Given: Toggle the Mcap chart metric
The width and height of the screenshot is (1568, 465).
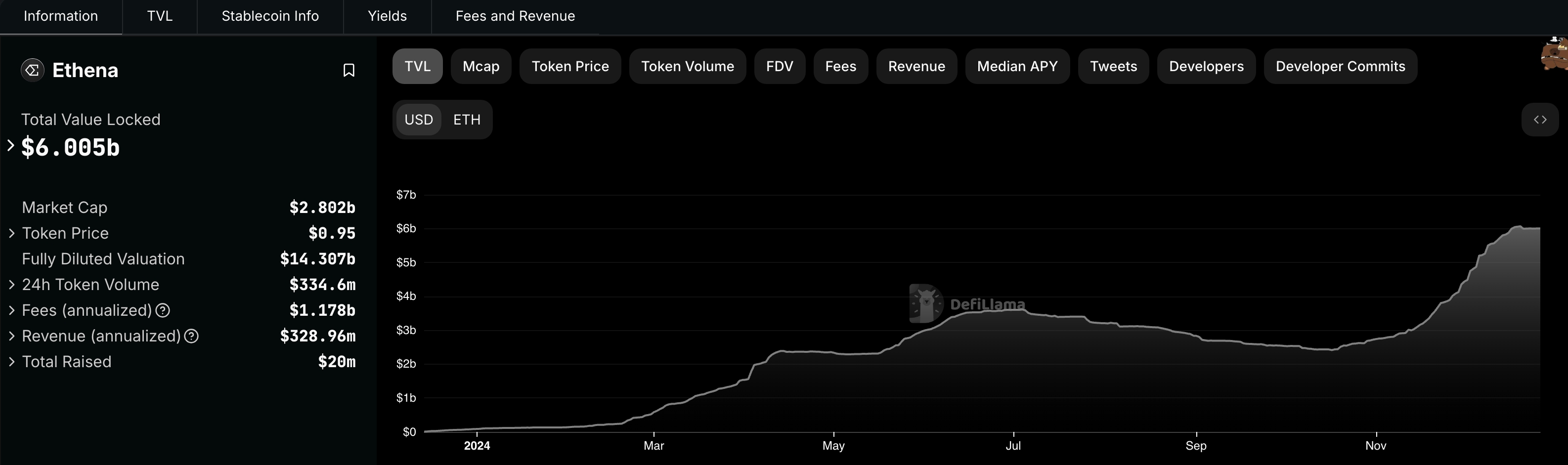Looking at the screenshot, I should point(481,66).
